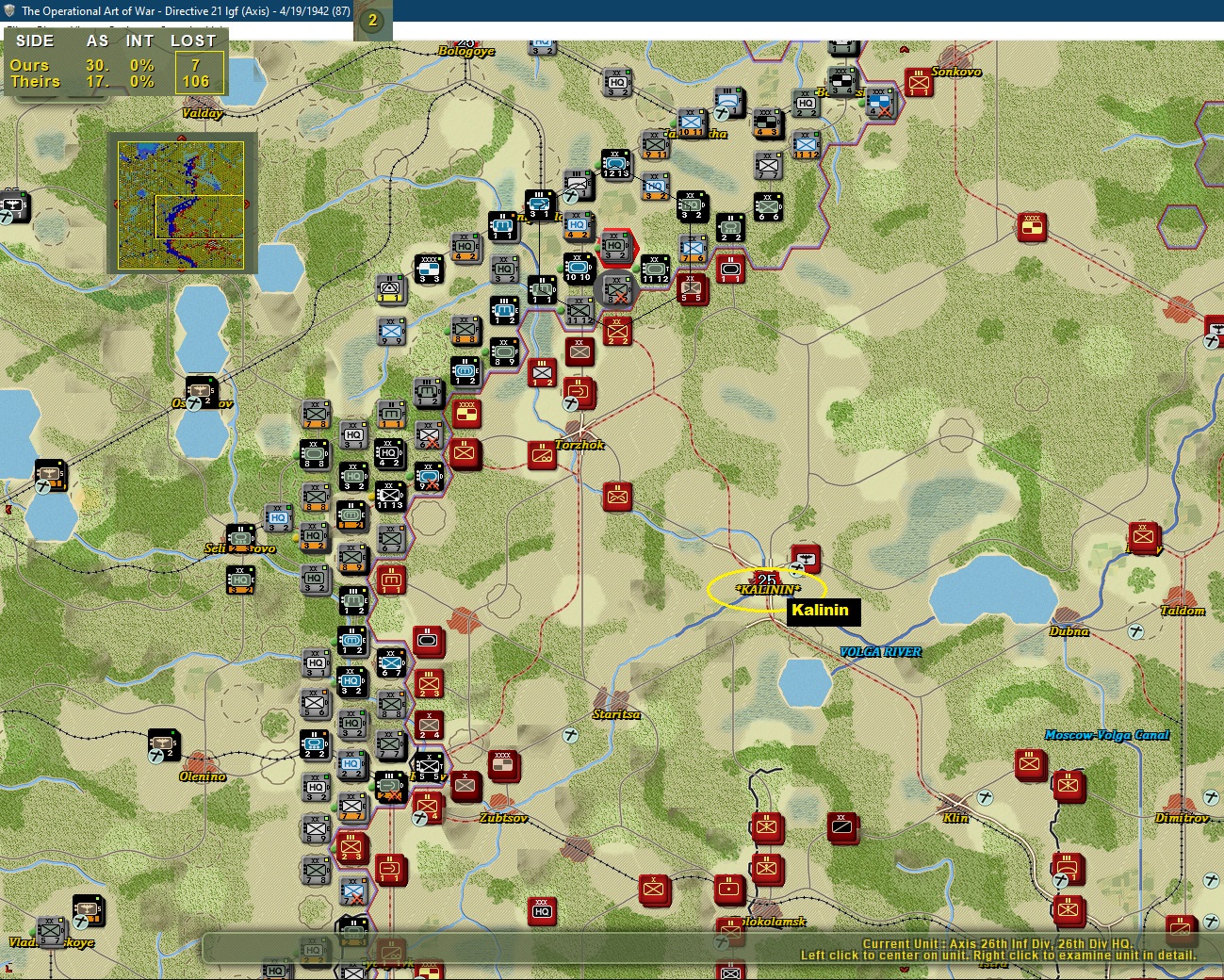Select the air counter west of the southern lake
The width and height of the screenshot is (1224, 980).
click(51, 476)
